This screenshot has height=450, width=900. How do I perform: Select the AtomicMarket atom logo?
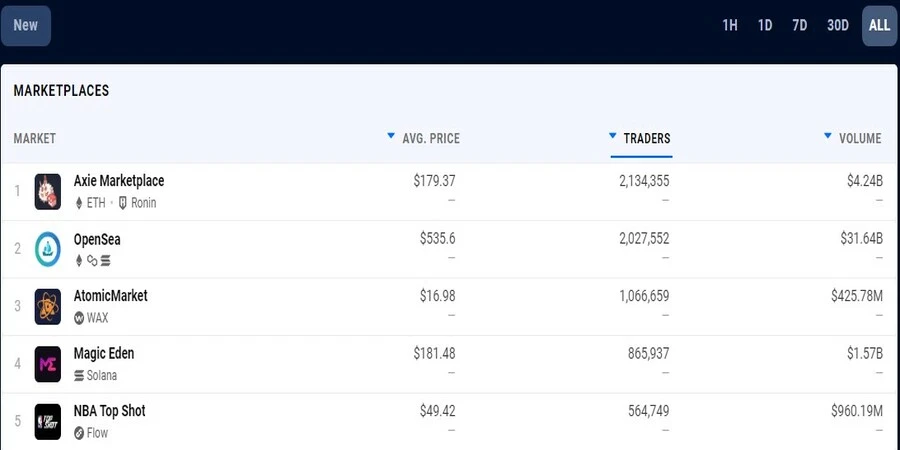(48, 307)
